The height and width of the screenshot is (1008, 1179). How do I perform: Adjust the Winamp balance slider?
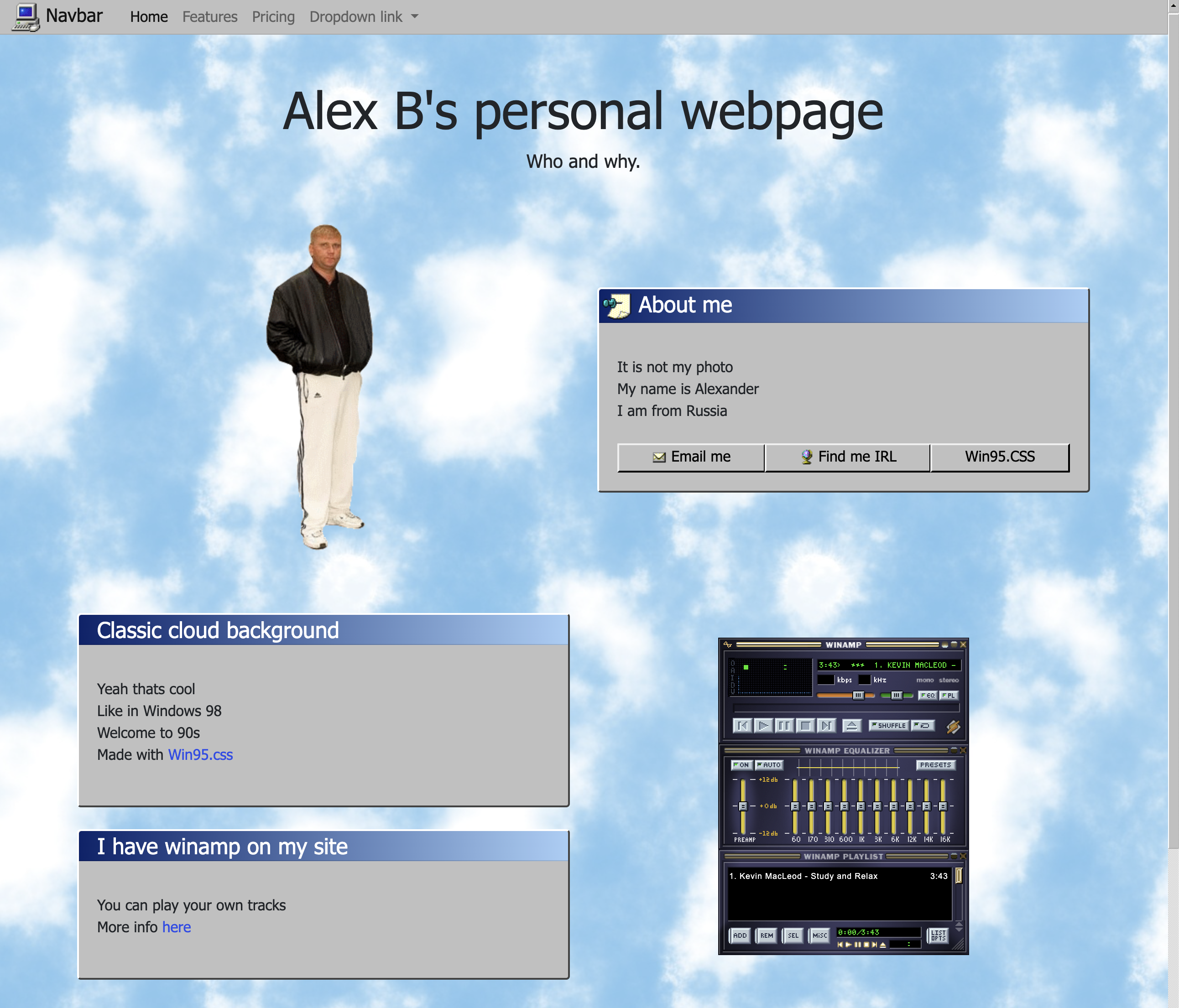click(897, 696)
